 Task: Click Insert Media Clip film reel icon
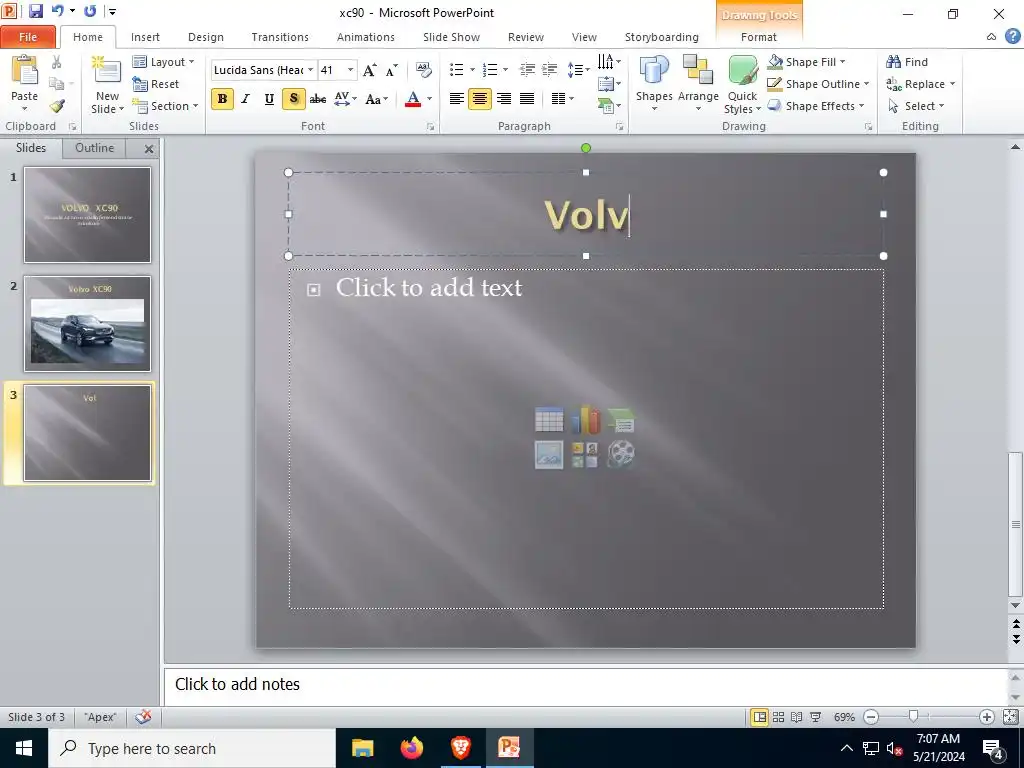pos(620,455)
